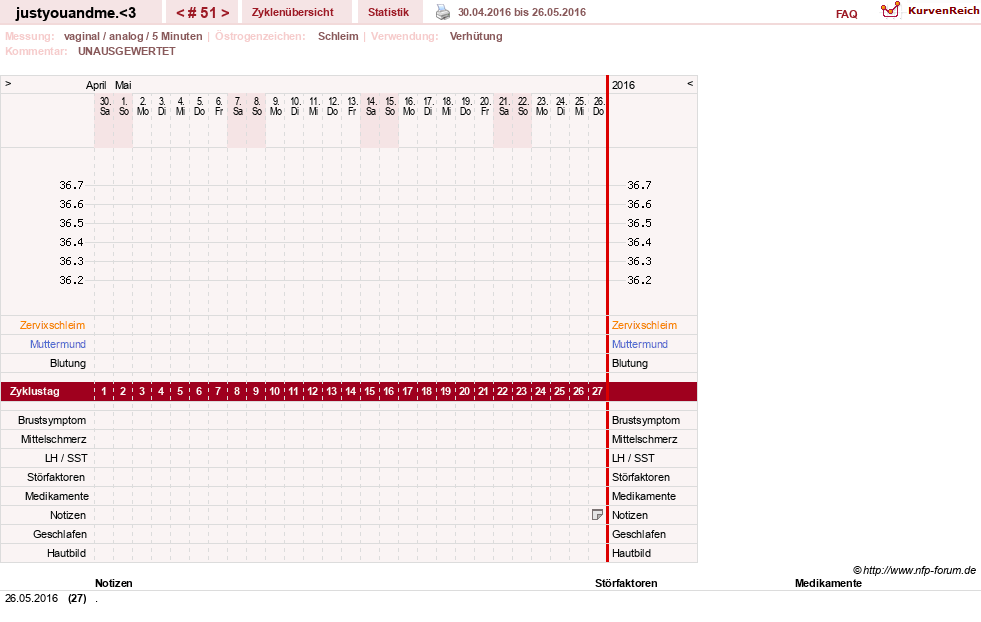Click date header '30. Sa'
This screenshot has height=622, width=981.
(104, 106)
